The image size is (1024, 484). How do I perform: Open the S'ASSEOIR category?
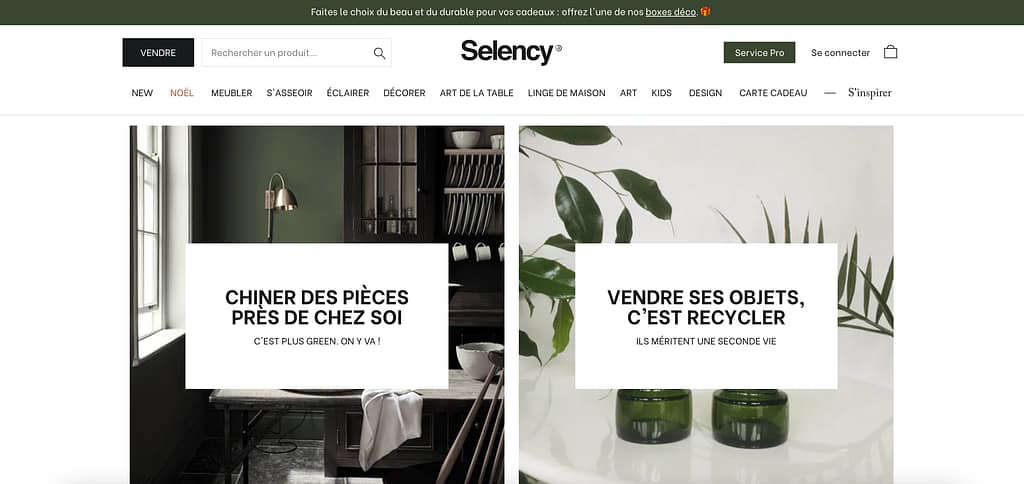coord(289,93)
